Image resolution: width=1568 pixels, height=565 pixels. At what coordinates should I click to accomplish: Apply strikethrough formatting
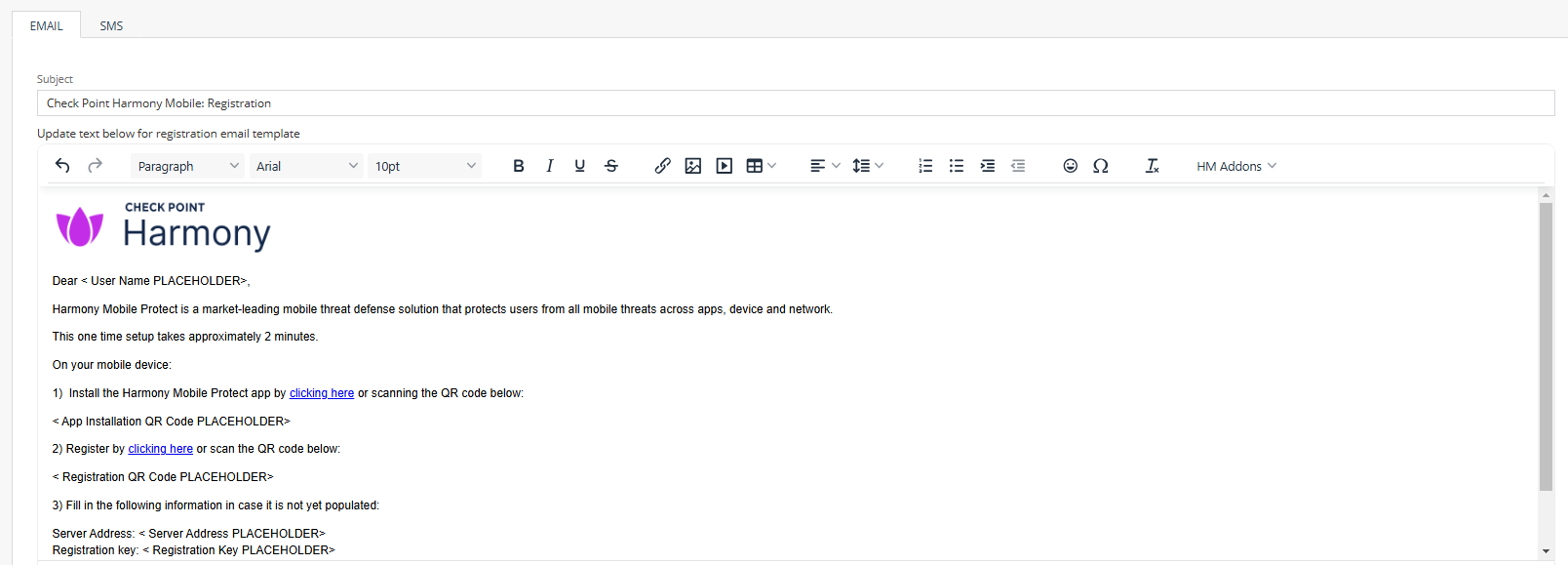pyautogui.click(x=611, y=166)
